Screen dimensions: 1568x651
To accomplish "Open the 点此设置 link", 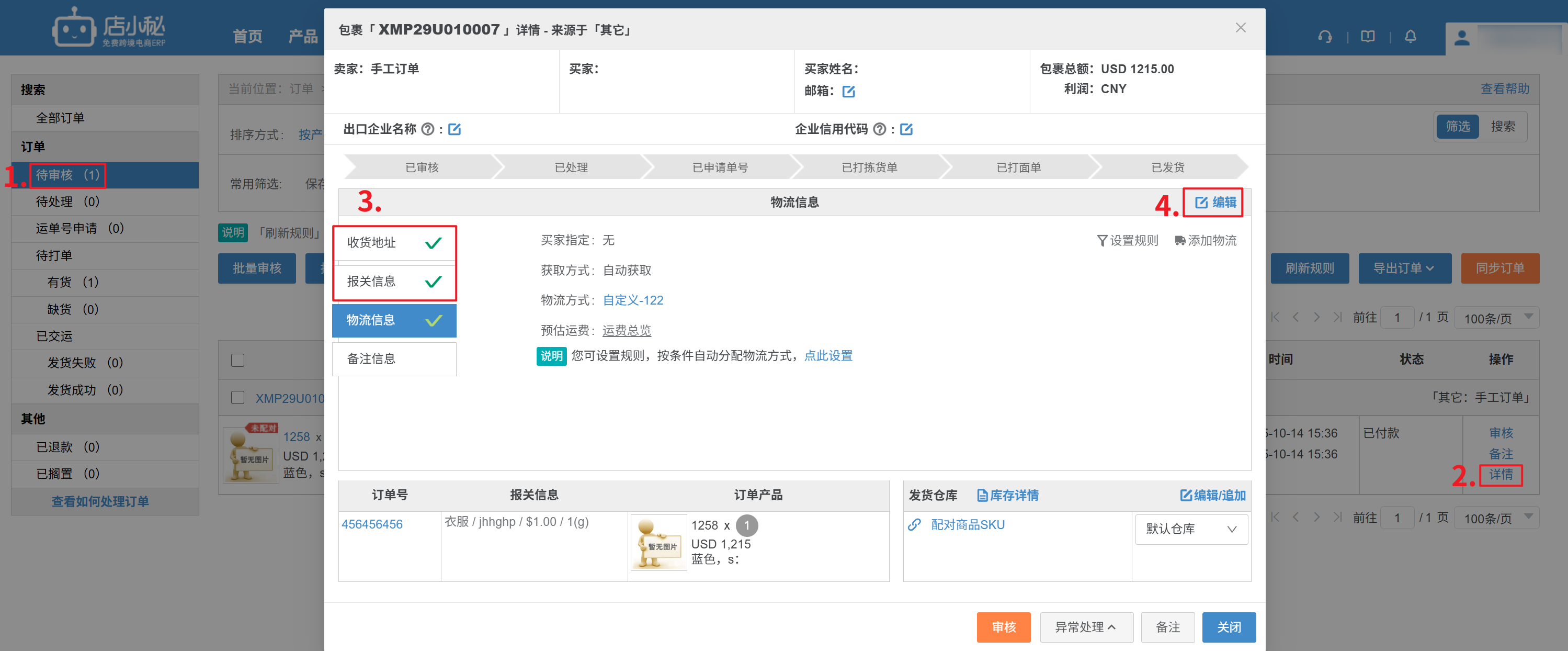I will pyautogui.click(x=828, y=356).
